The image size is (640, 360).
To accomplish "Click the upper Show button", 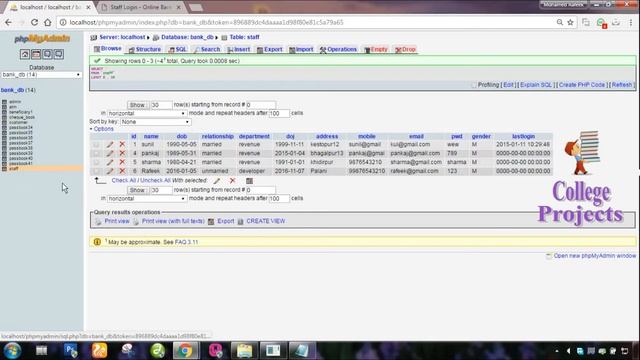I will 137,105.
